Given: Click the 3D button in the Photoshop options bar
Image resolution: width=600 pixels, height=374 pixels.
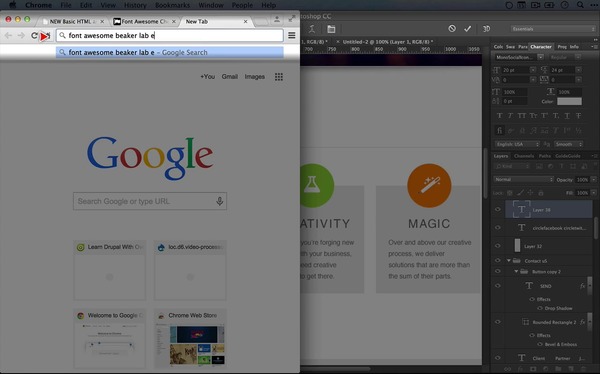Looking at the screenshot, I should tap(486, 29).
